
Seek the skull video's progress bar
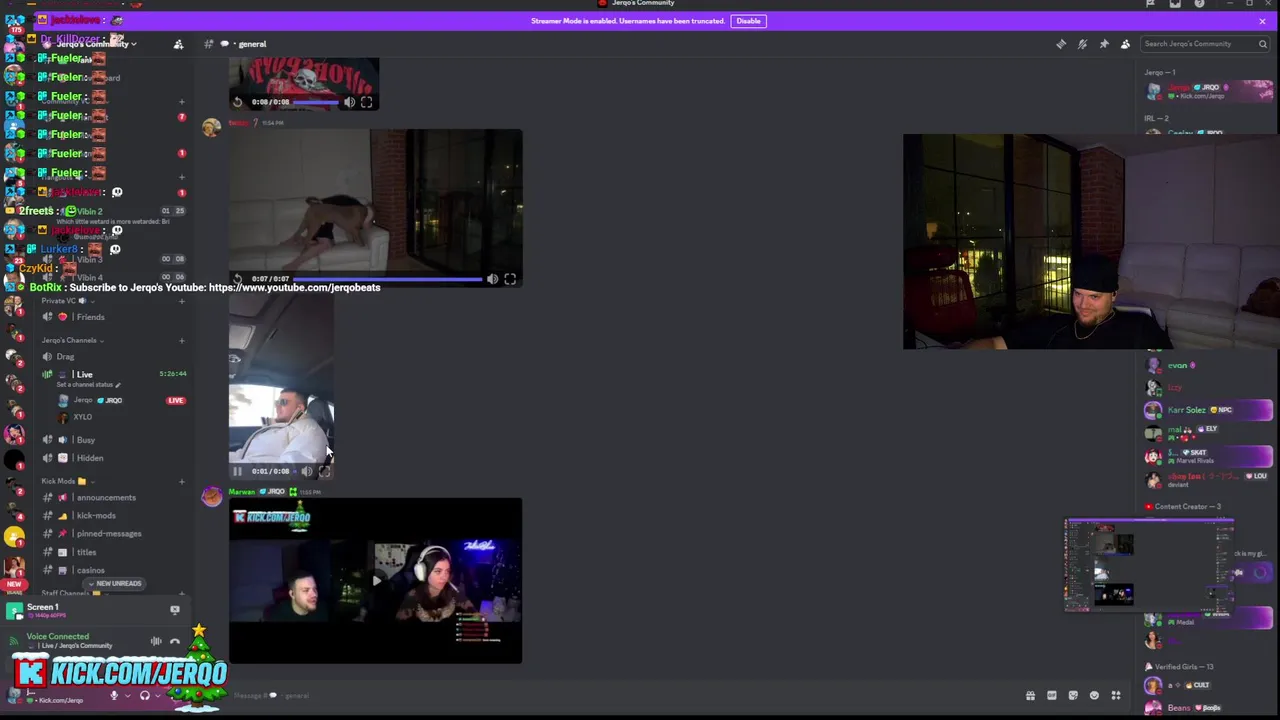[x=316, y=102]
